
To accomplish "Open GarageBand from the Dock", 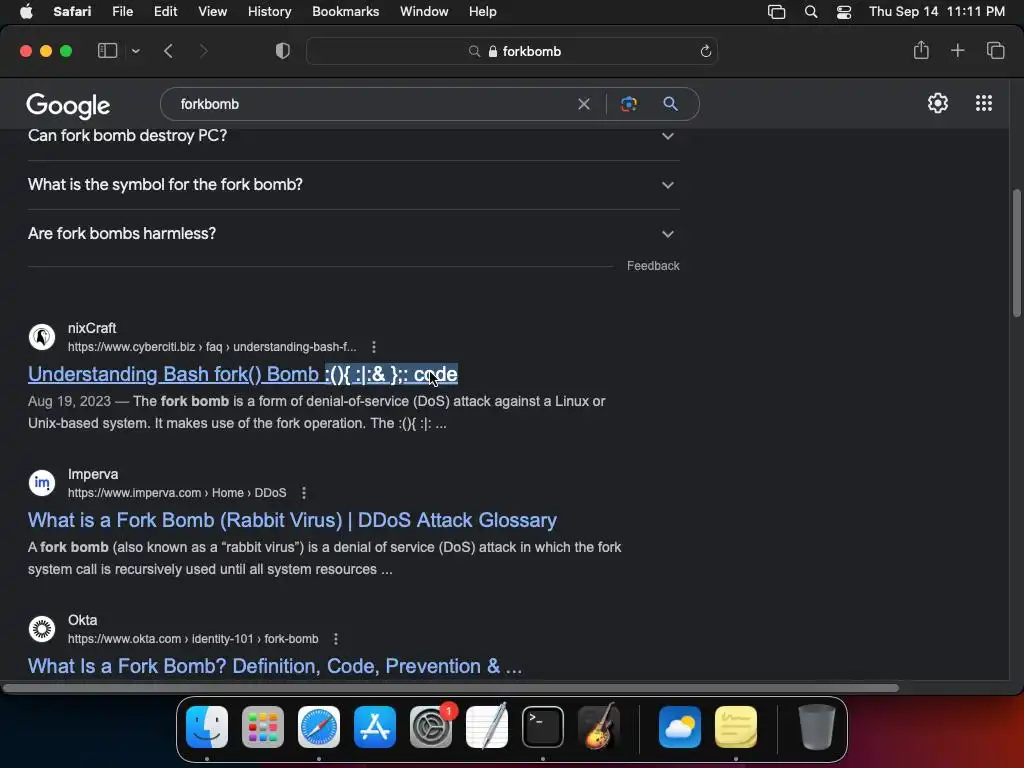I will 599,727.
